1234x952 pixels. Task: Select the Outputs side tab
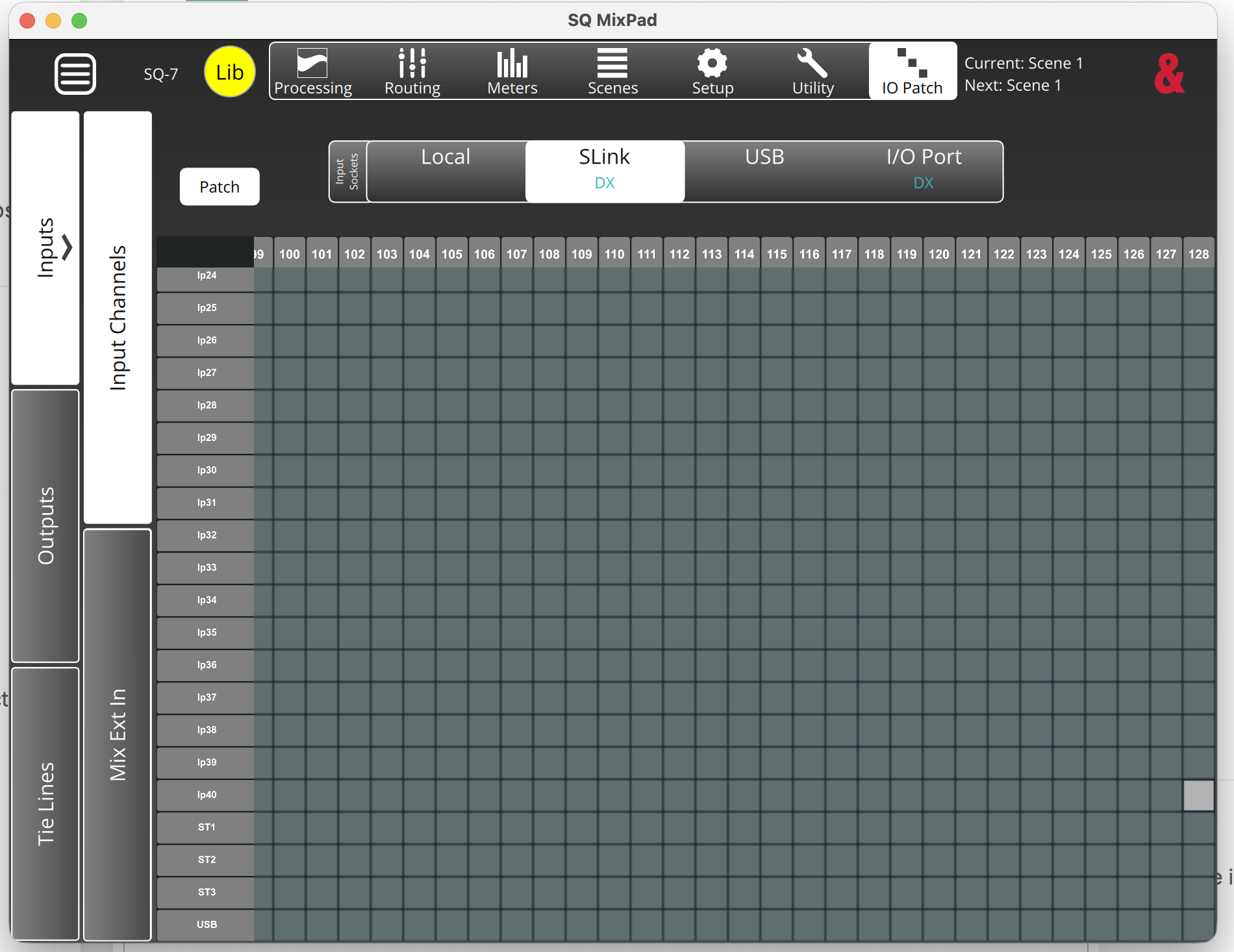(45, 526)
